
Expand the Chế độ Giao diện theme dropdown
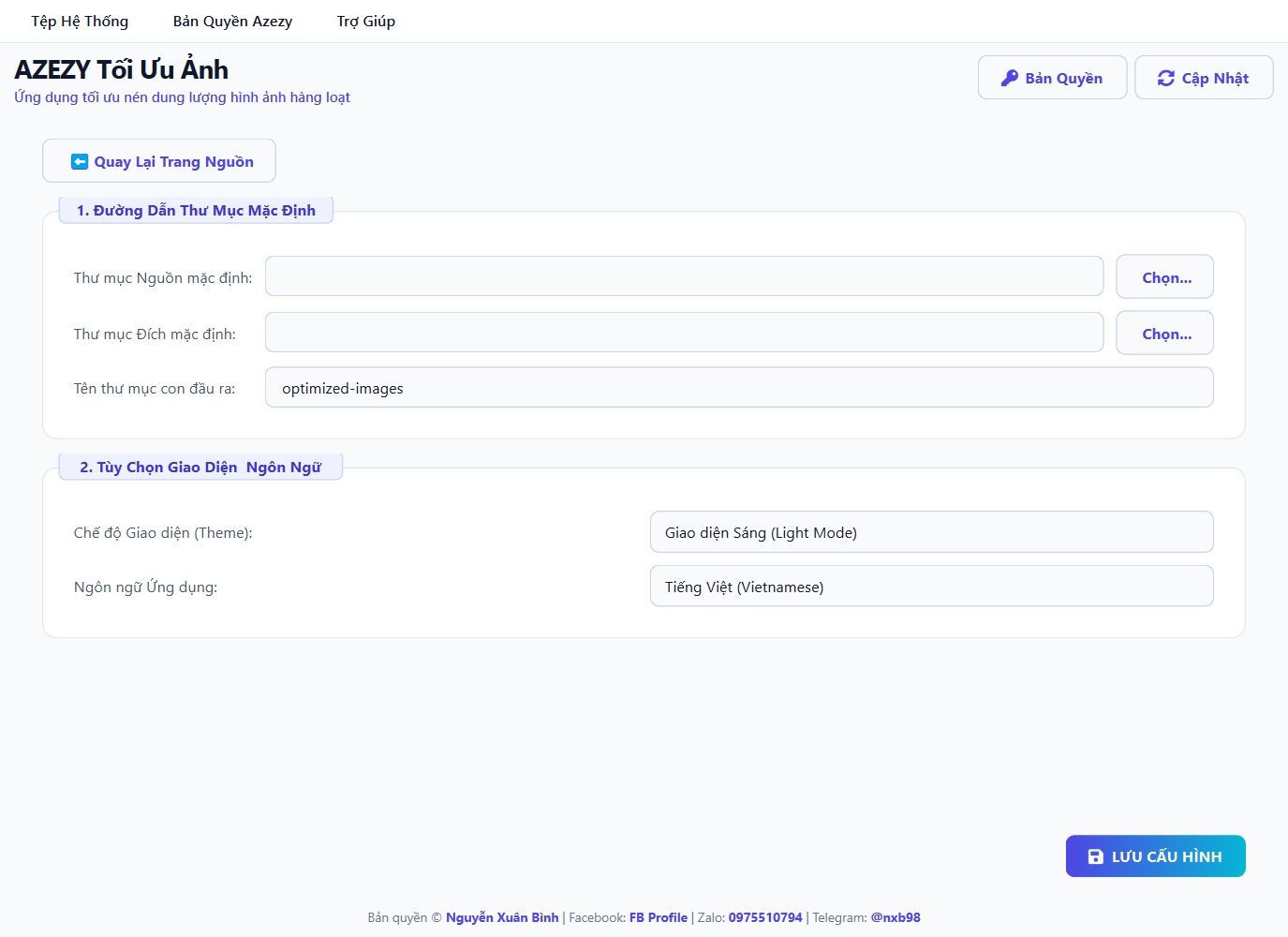coord(932,532)
